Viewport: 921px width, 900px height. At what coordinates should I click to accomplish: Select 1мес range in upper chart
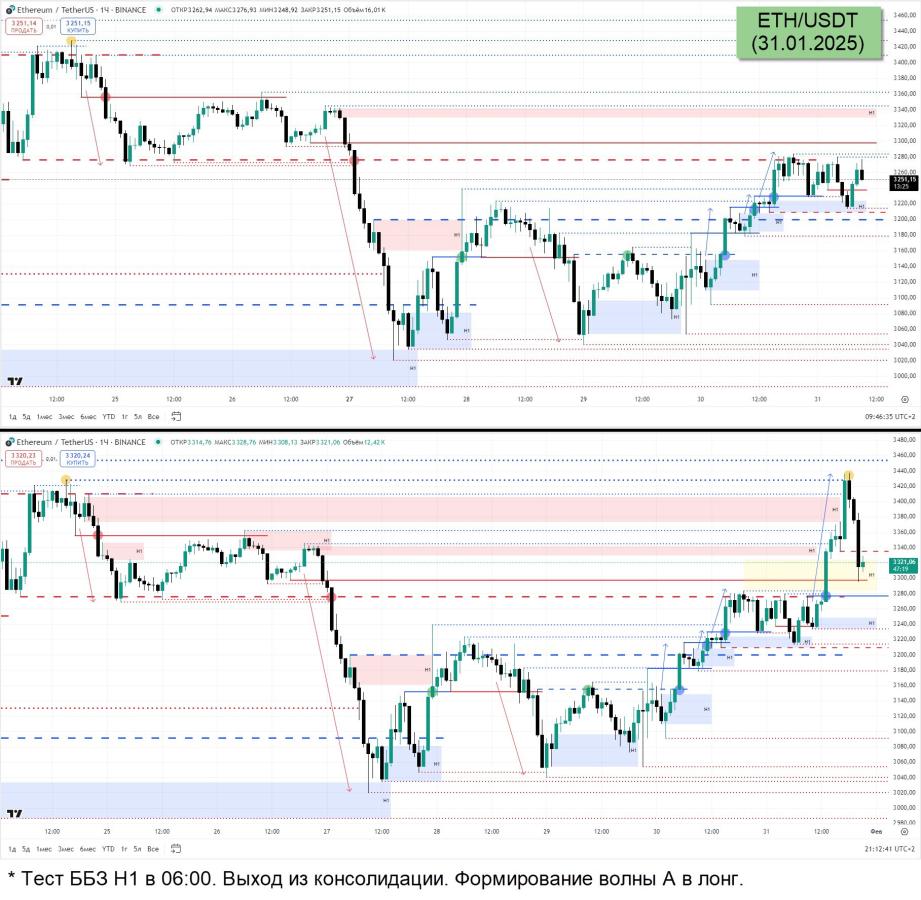pyautogui.click(x=42, y=416)
